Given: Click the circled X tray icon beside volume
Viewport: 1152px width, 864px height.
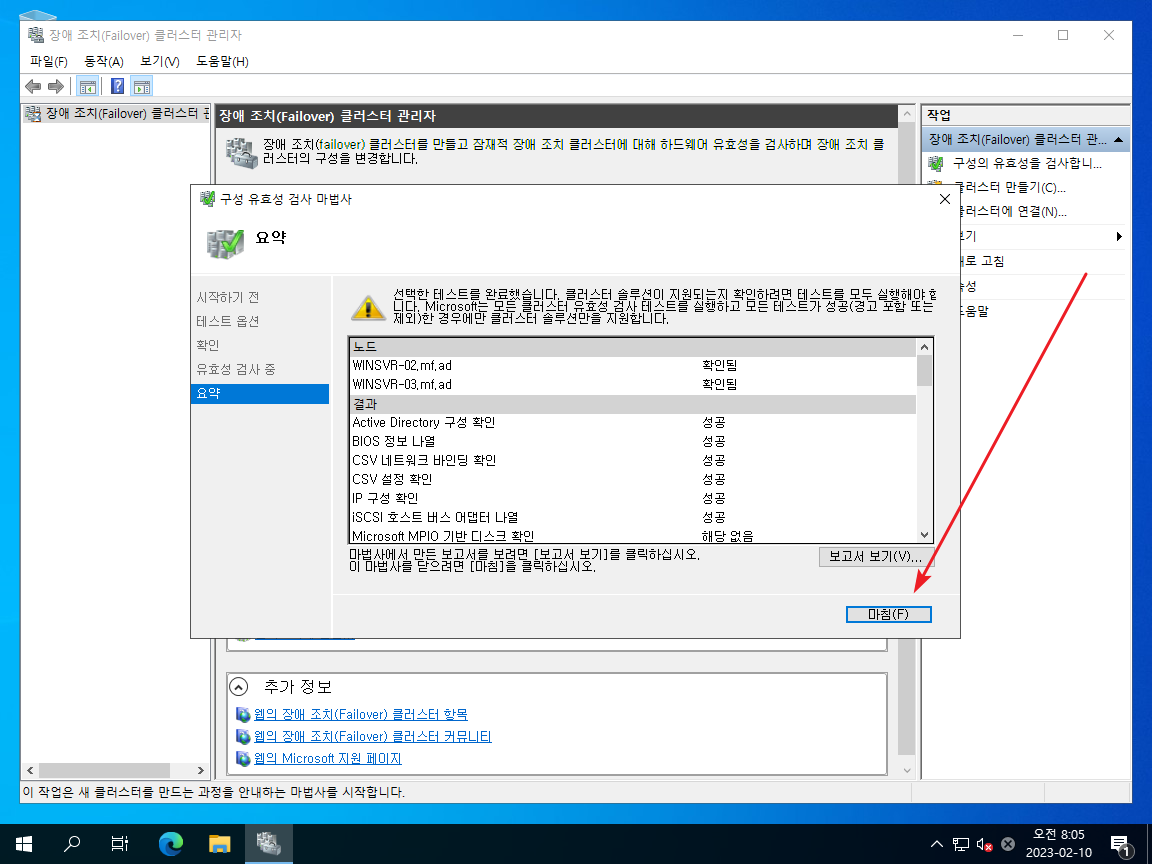Looking at the screenshot, I should [x=1008, y=844].
